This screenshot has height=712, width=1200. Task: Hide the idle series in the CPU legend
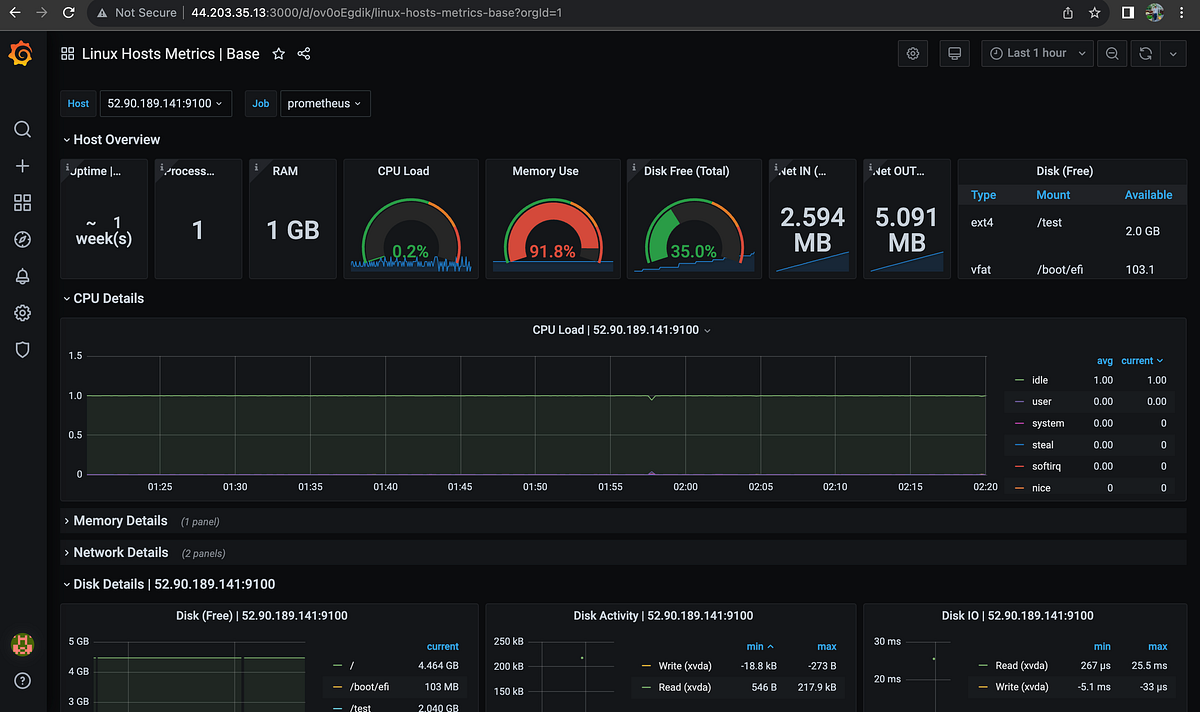tap(1040, 380)
